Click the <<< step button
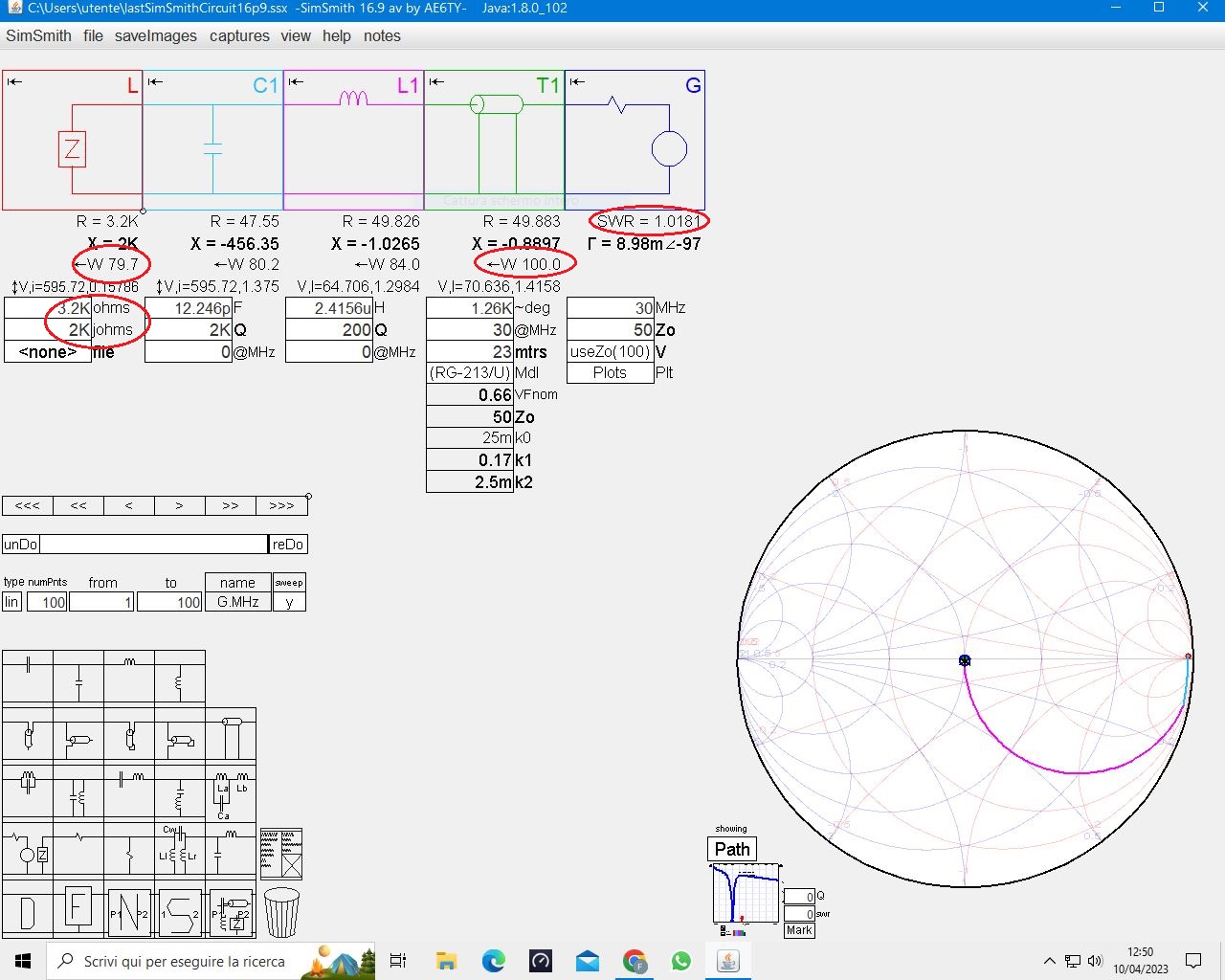Image resolution: width=1225 pixels, height=980 pixels. 28,505
